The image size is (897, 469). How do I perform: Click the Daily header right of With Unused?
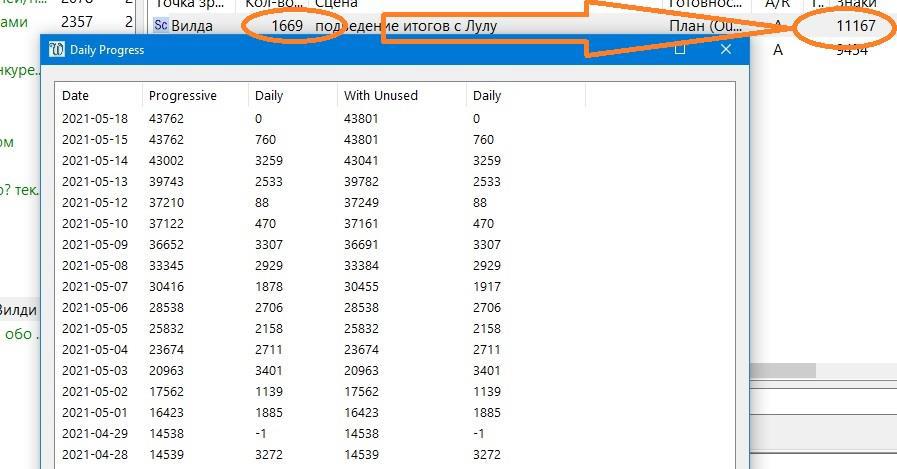(487, 96)
